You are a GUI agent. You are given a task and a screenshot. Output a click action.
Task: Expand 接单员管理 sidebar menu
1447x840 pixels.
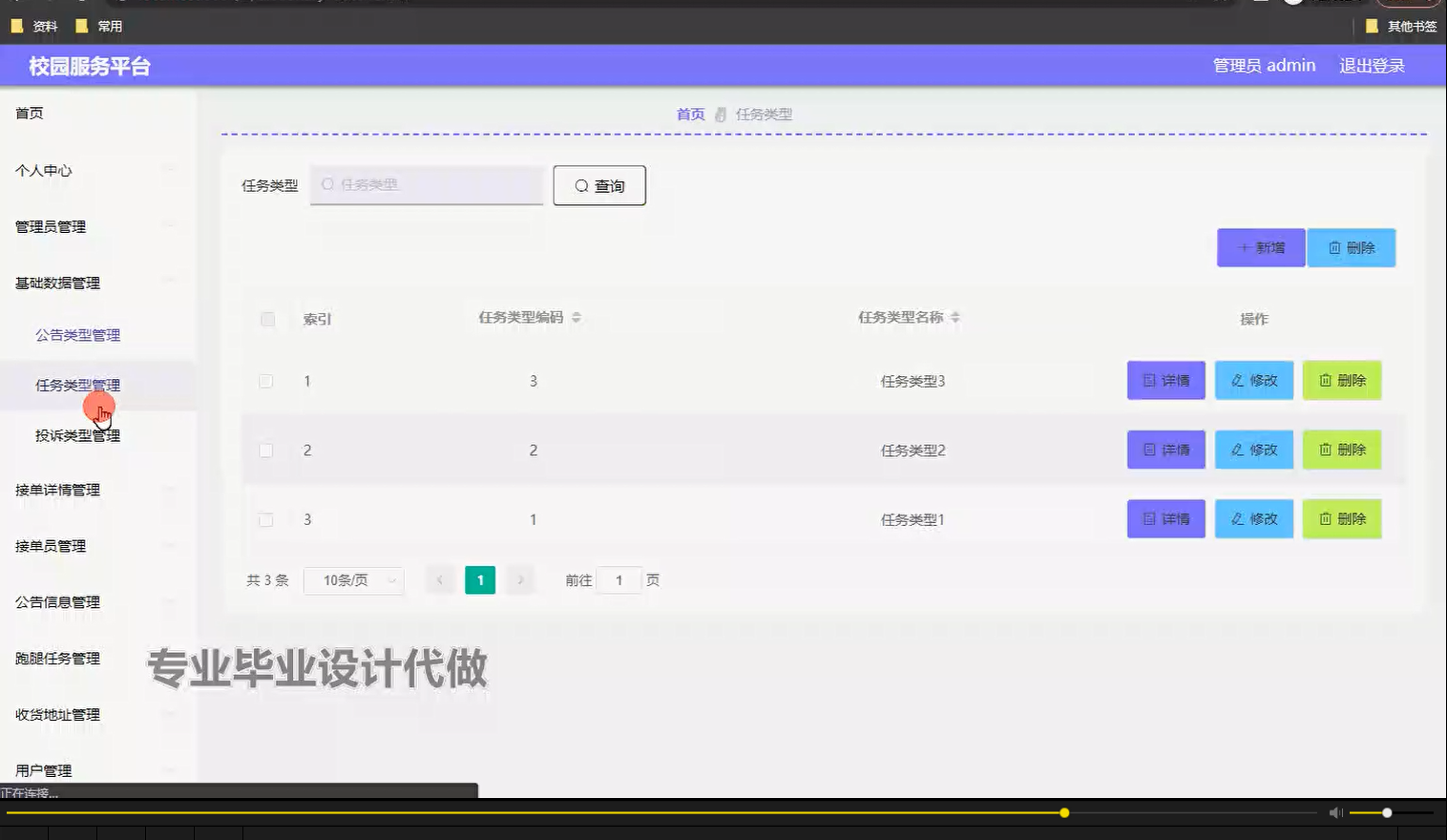point(51,546)
